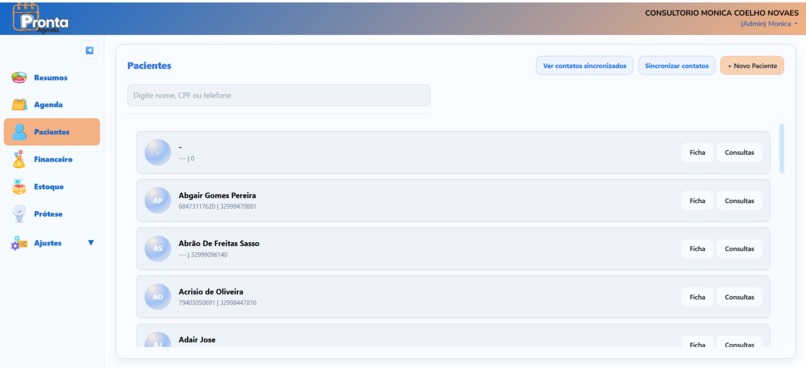Click the Resumos pie chart icon
Image resolution: width=806 pixels, height=368 pixels.
pos(19,78)
